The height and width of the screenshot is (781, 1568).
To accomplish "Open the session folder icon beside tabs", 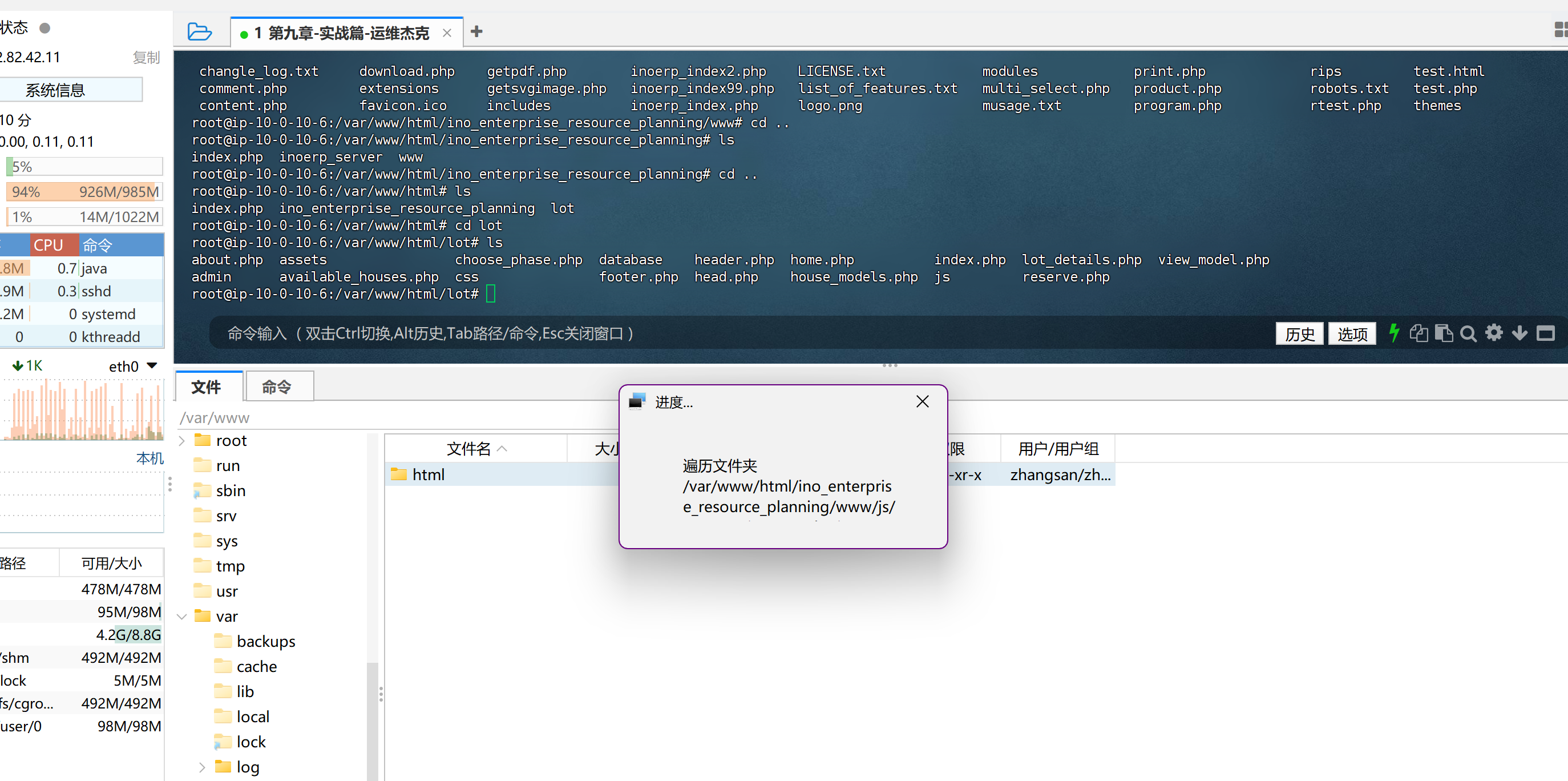I will click(199, 31).
